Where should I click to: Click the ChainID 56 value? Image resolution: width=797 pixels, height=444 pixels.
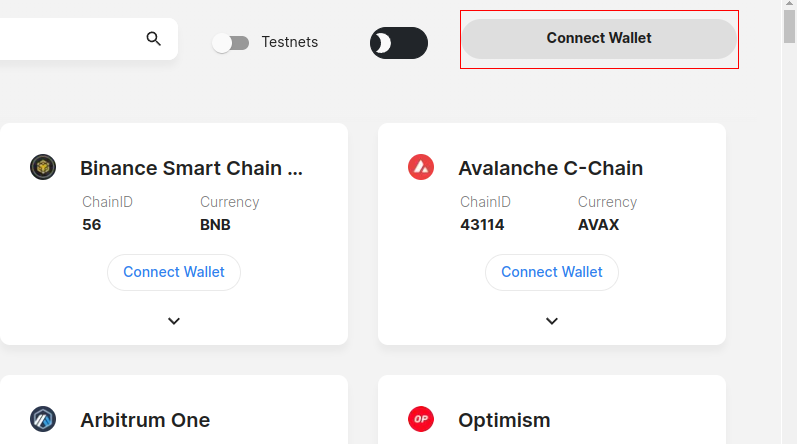pos(92,225)
